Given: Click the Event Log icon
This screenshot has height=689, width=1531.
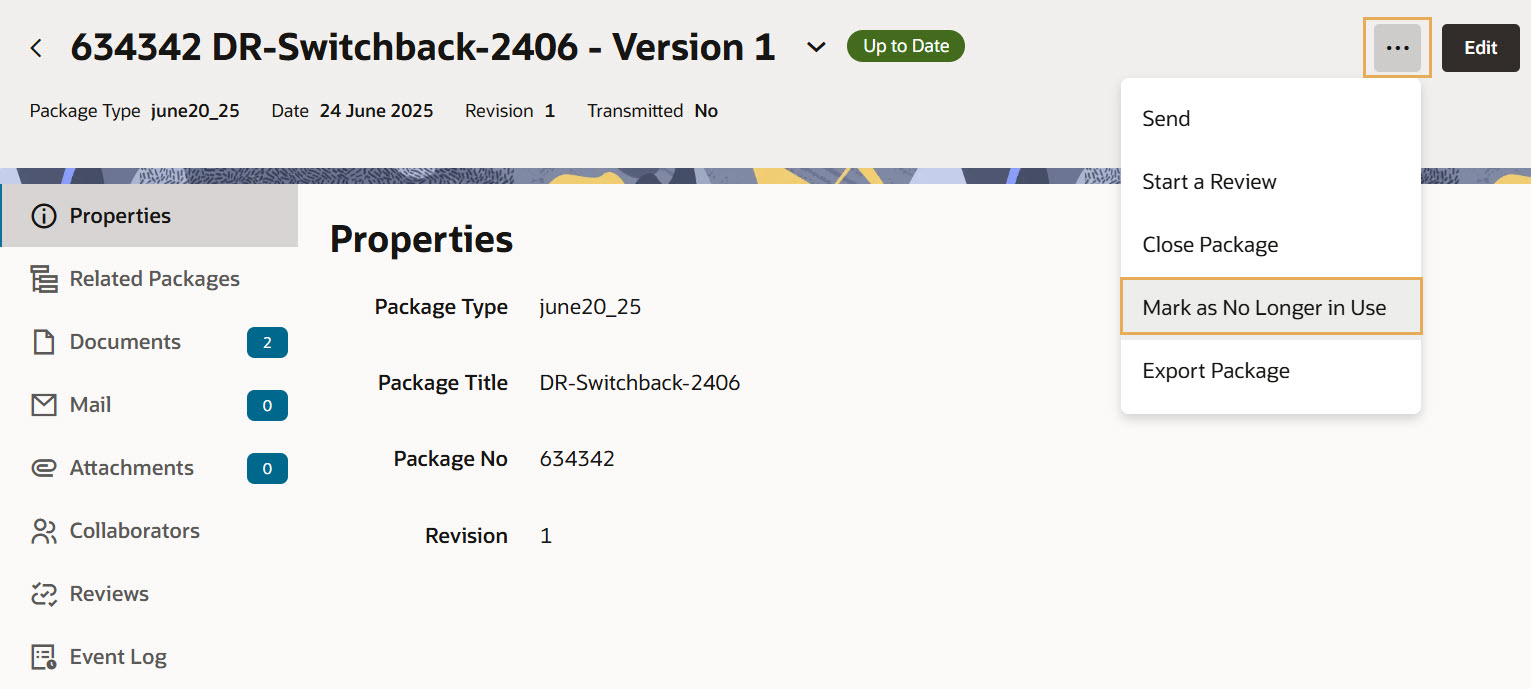Looking at the screenshot, I should click(44, 657).
